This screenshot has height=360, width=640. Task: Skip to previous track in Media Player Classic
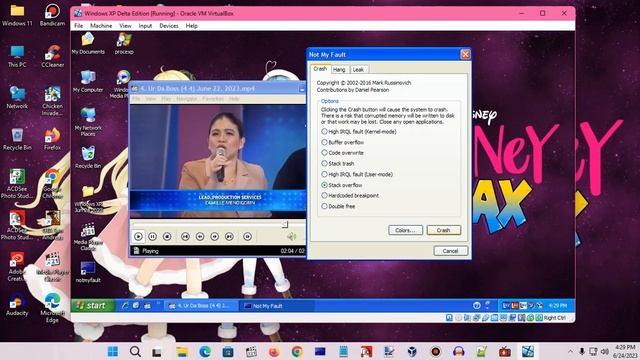(185, 236)
